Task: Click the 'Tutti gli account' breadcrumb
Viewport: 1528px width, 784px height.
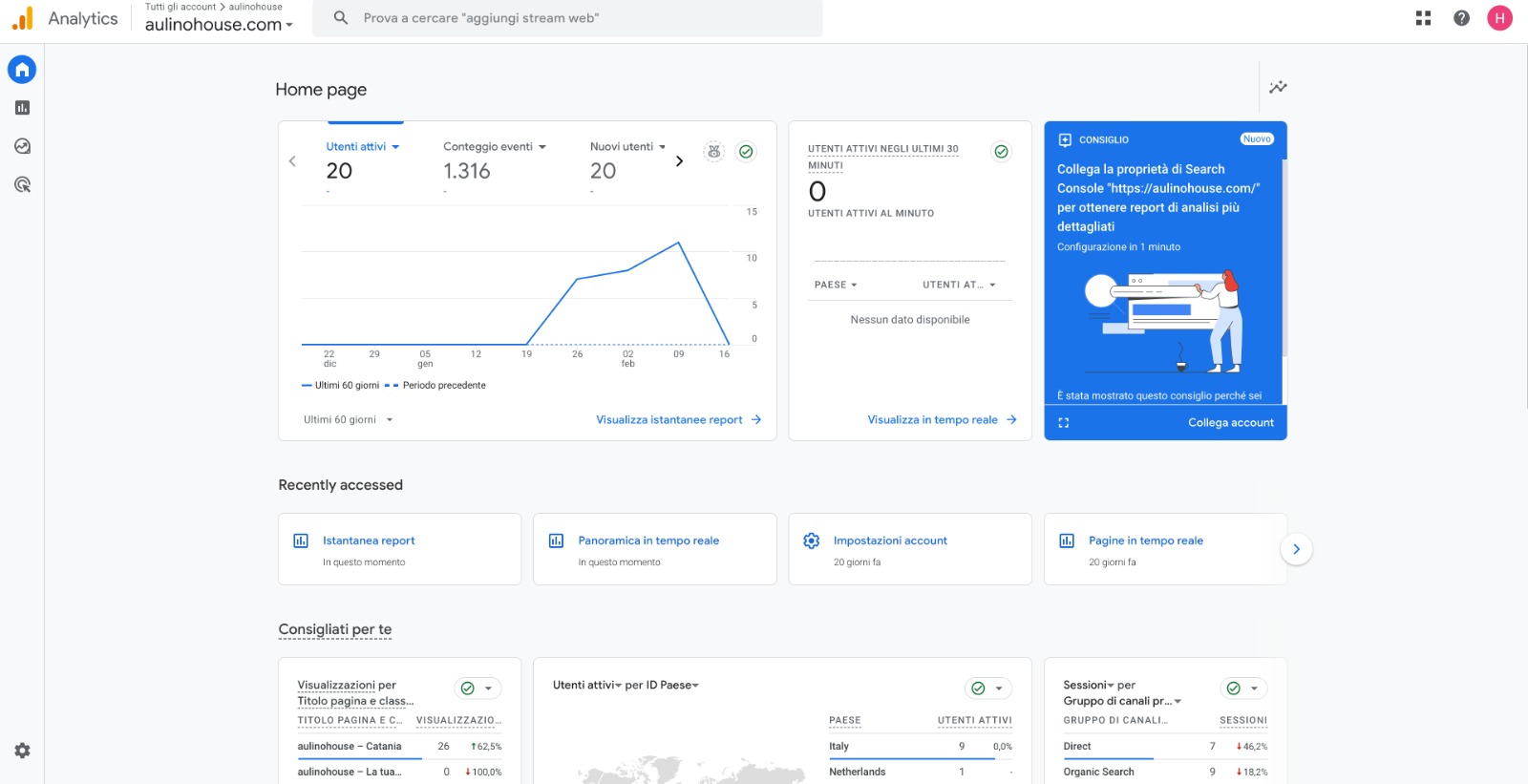Action: tap(180, 7)
